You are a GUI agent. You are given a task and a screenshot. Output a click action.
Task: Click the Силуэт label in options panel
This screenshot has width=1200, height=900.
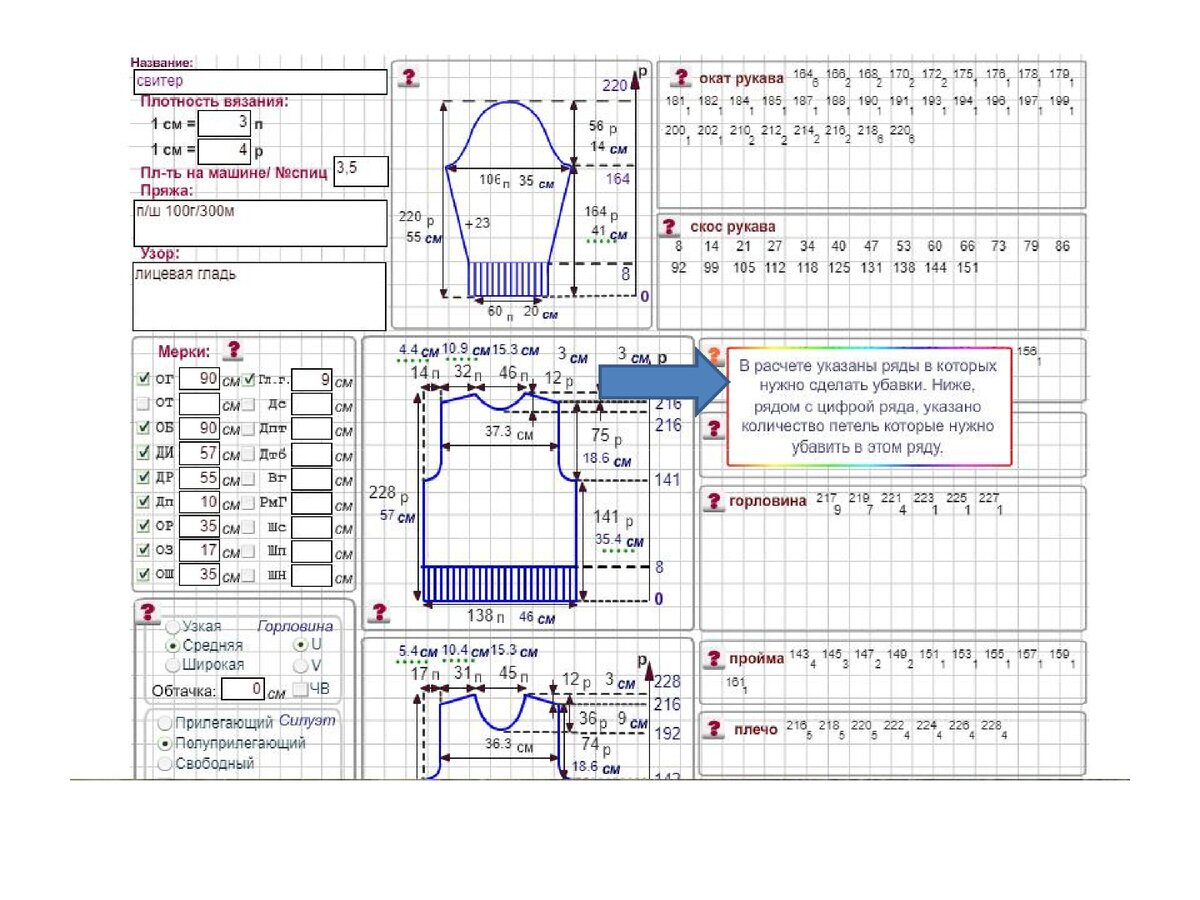[307, 721]
